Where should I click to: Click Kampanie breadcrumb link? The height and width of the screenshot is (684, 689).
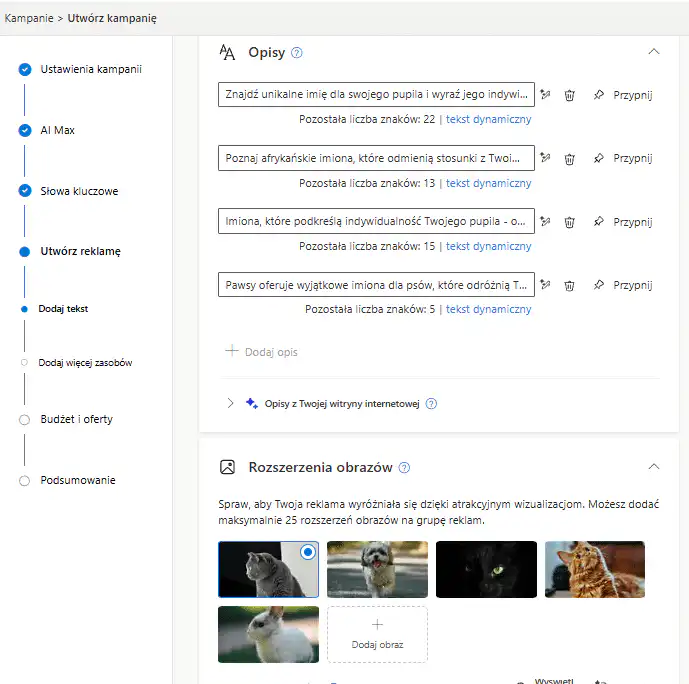(29, 18)
